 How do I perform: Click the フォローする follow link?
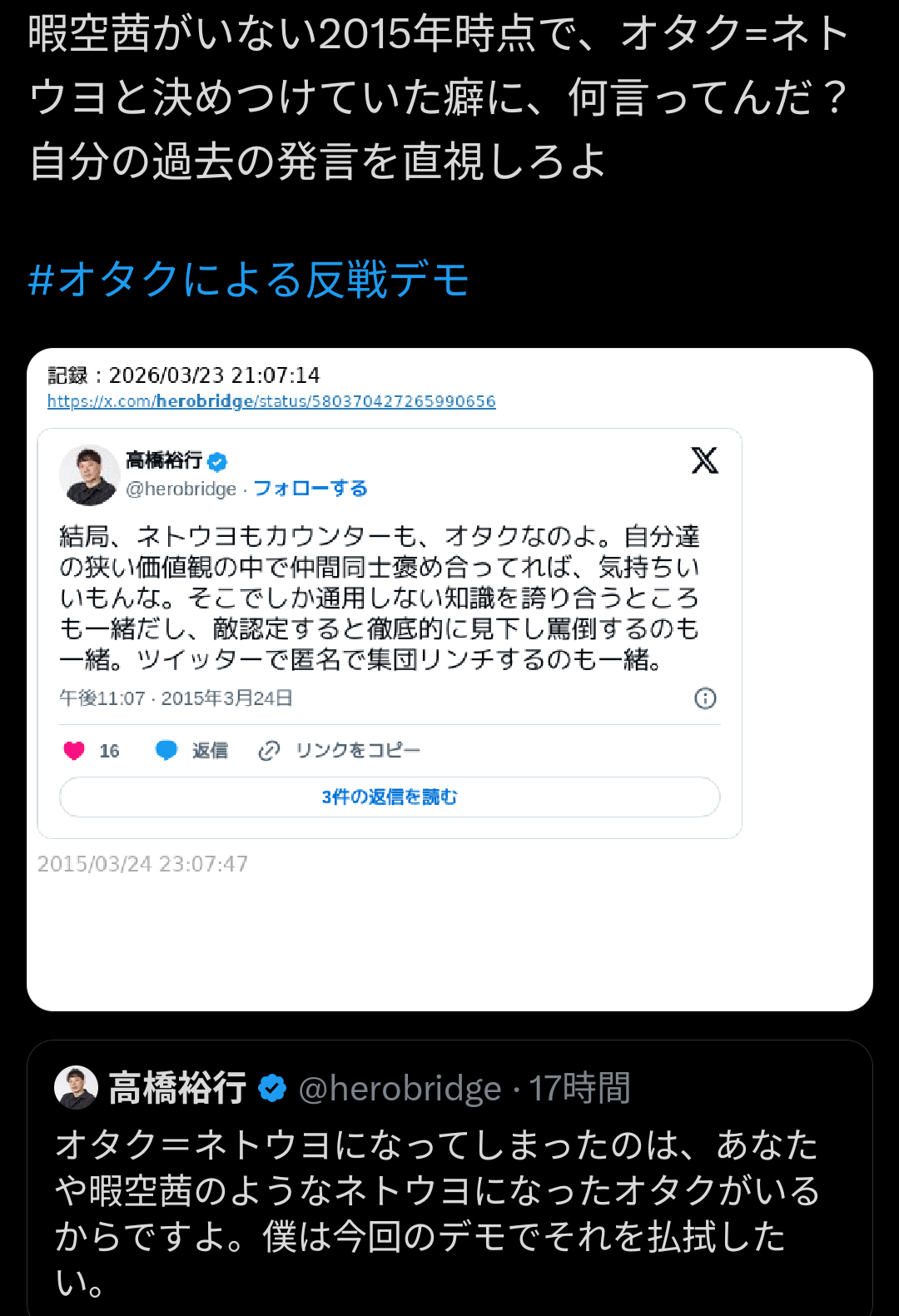[x=310, y=489]
